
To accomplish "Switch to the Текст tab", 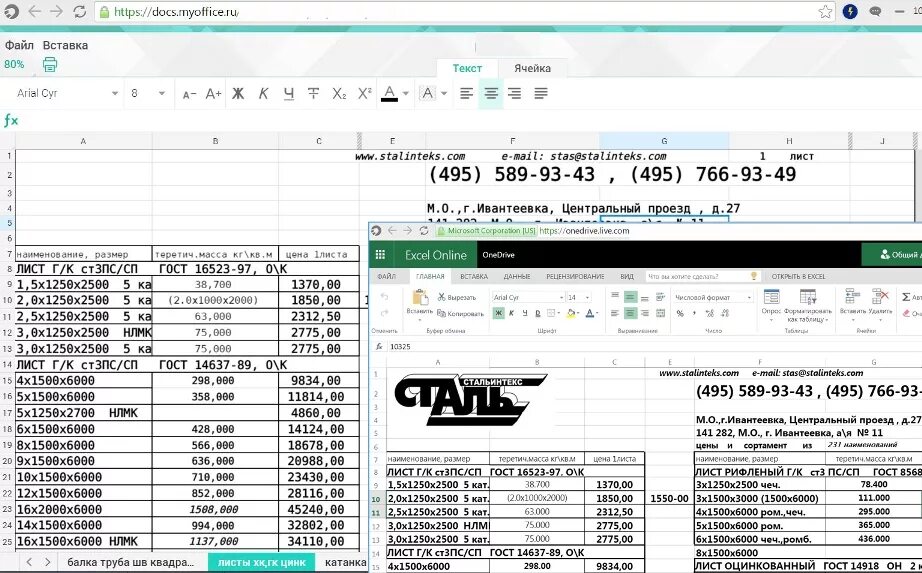I will (467, 68).
